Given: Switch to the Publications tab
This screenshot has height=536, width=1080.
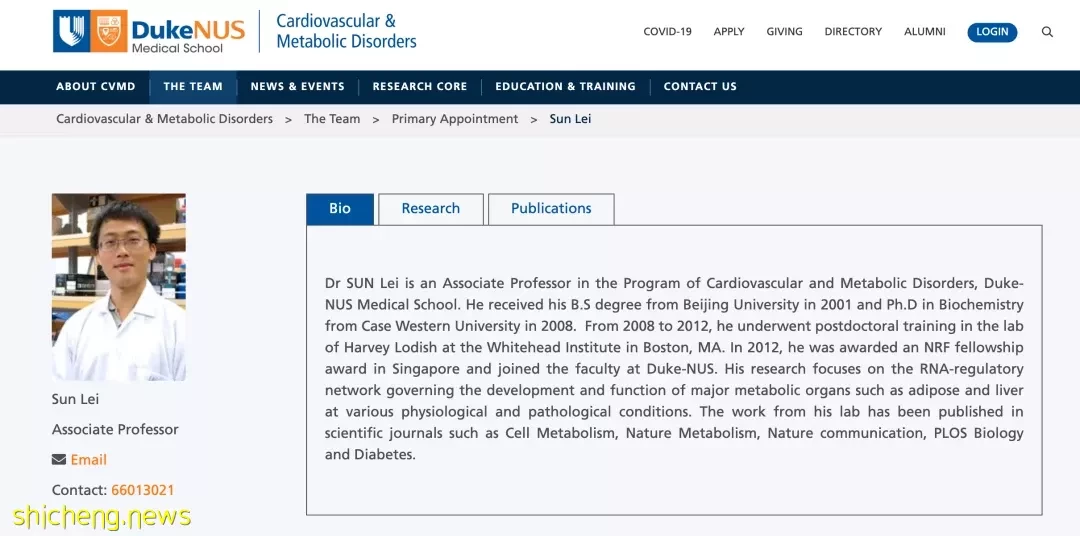Looking at the screenshot, I should click(x=551, y=209).
